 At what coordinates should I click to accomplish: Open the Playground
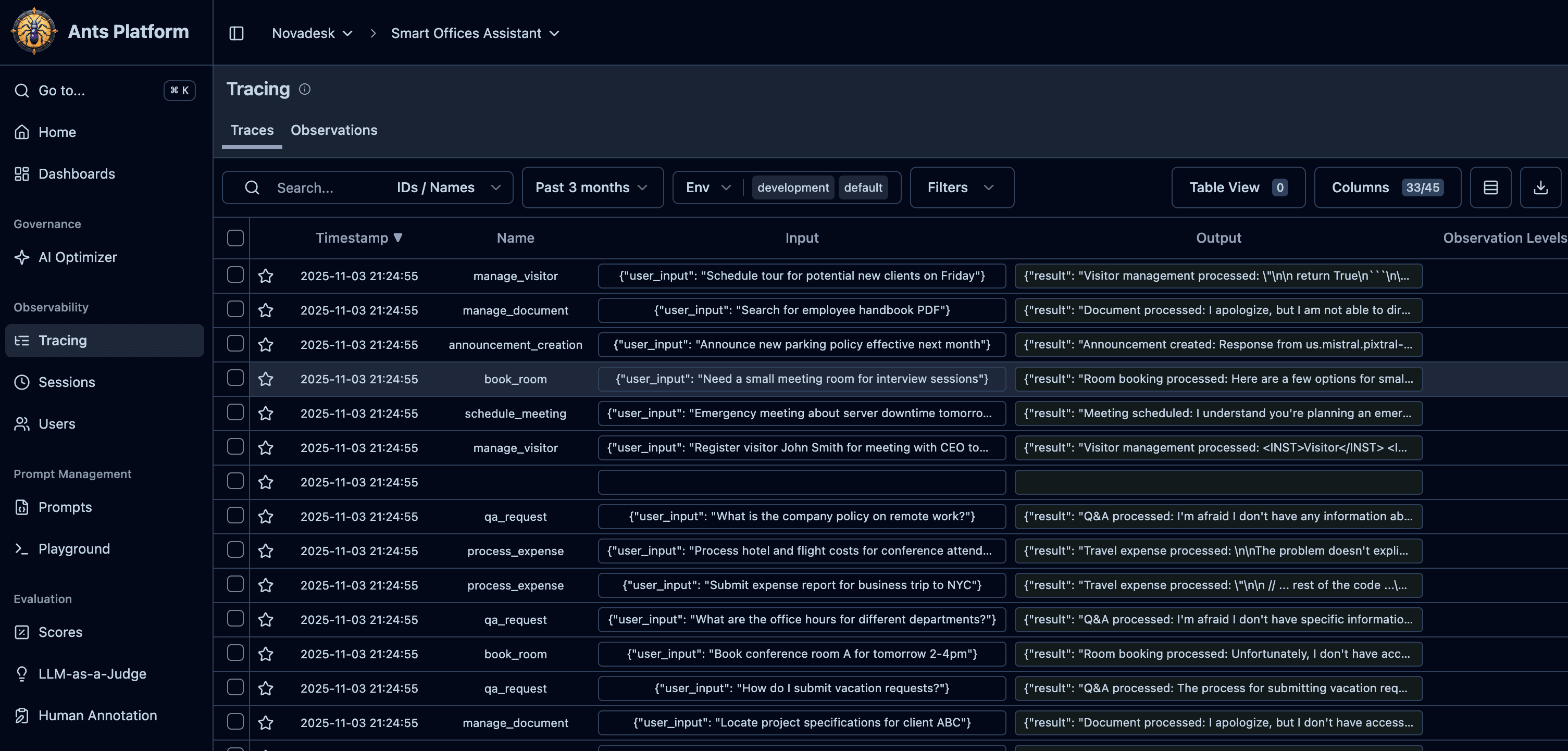[x=74, y=548]
